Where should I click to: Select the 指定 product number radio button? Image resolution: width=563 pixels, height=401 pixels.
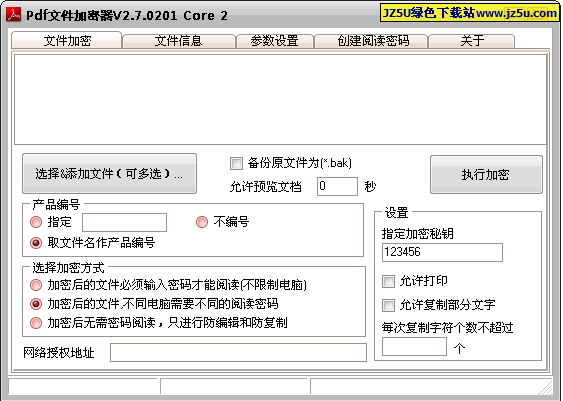pyautogui.click(x=36, y=222)
